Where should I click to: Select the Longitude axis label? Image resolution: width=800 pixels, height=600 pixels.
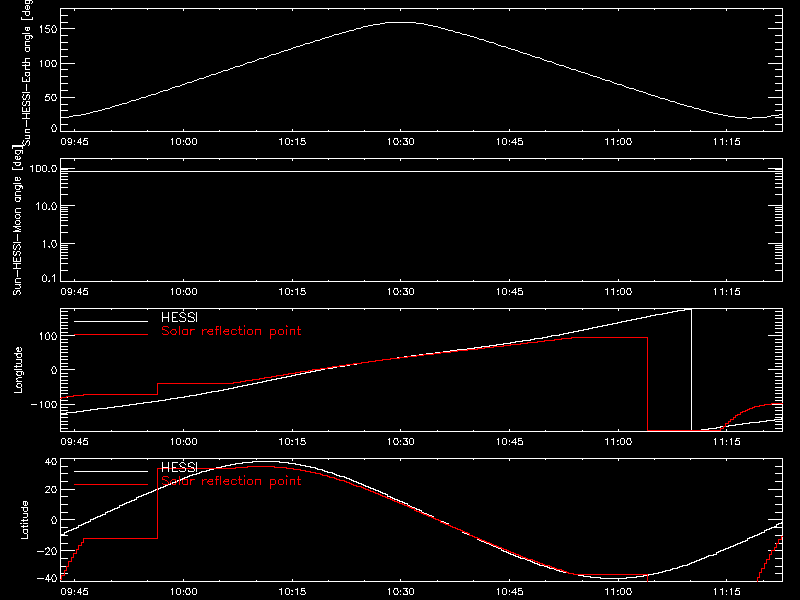pos(18,370)
